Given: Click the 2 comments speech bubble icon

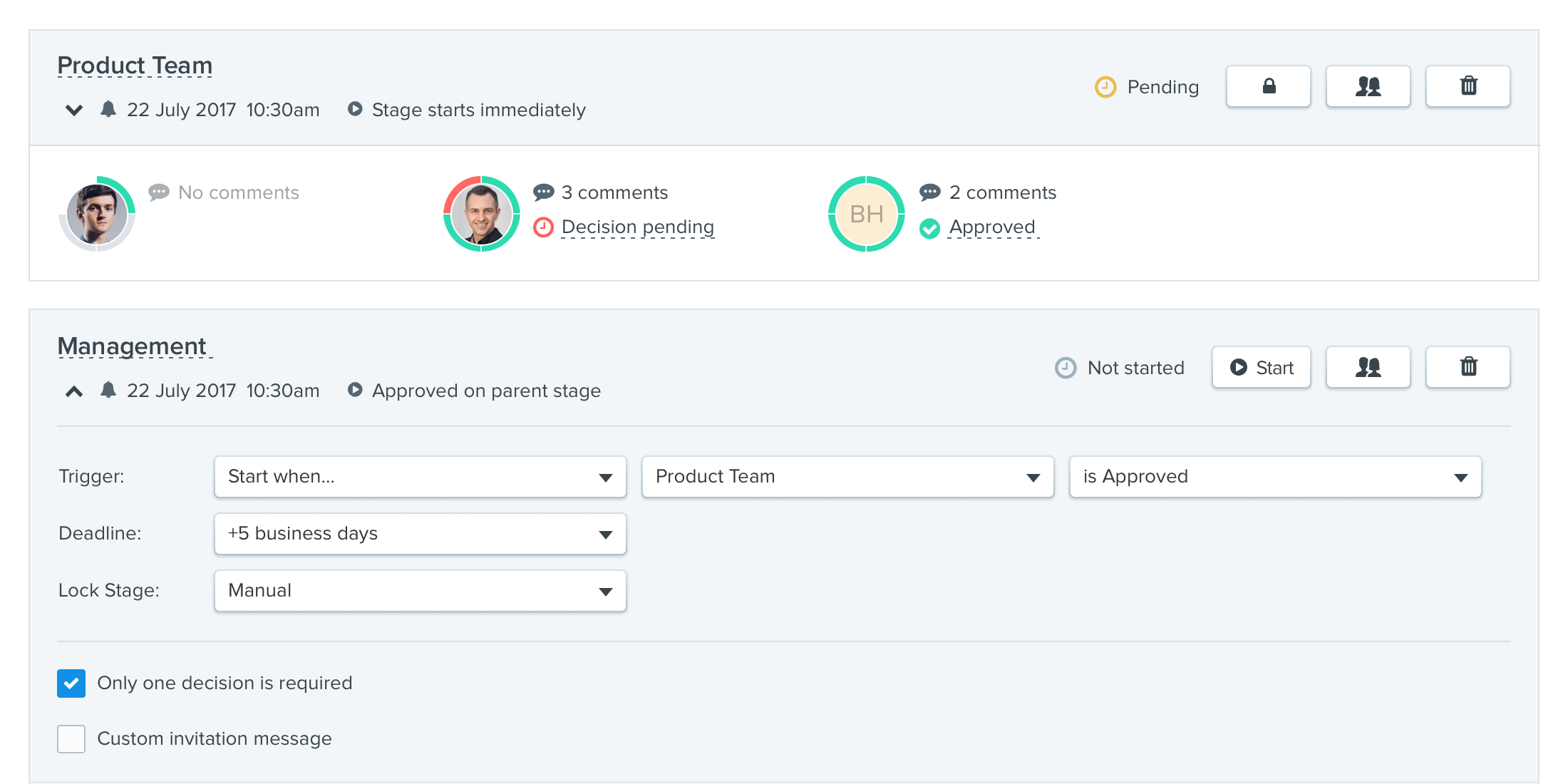Looking at the screenshot, I should click(929, 192).
